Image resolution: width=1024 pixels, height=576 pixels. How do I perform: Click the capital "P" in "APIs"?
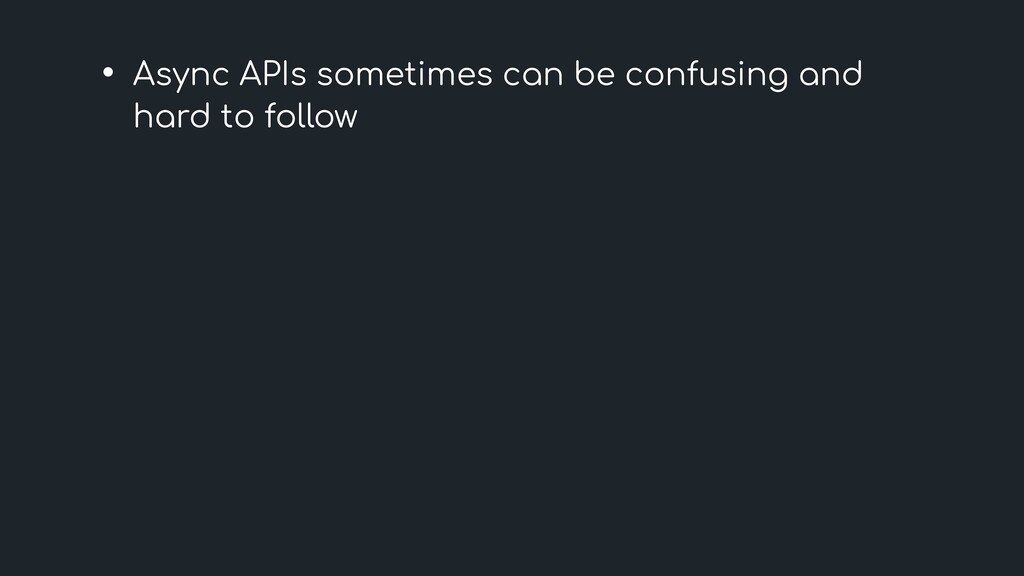coord(272,74)
